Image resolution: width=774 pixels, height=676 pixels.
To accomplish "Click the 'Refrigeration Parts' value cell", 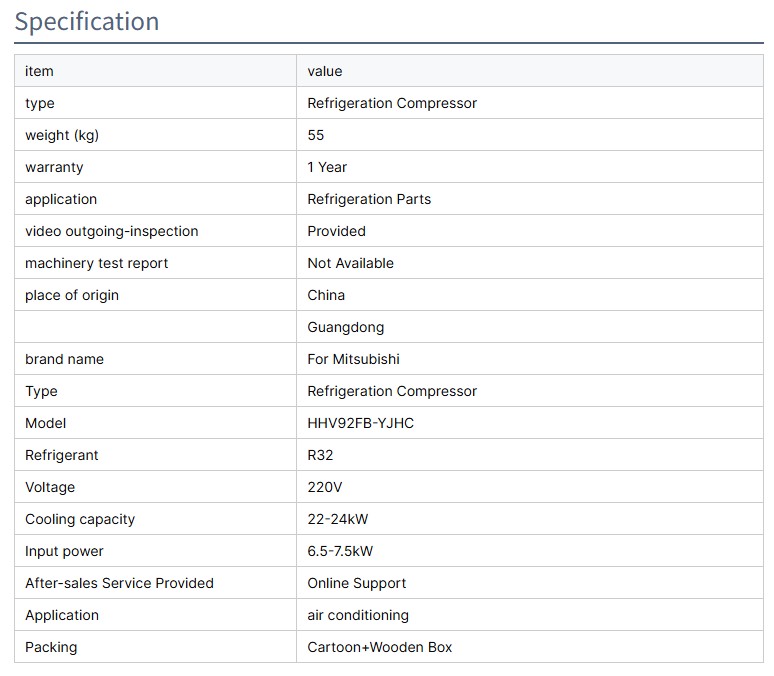I will pyautogui.click(x=369, y=199).
